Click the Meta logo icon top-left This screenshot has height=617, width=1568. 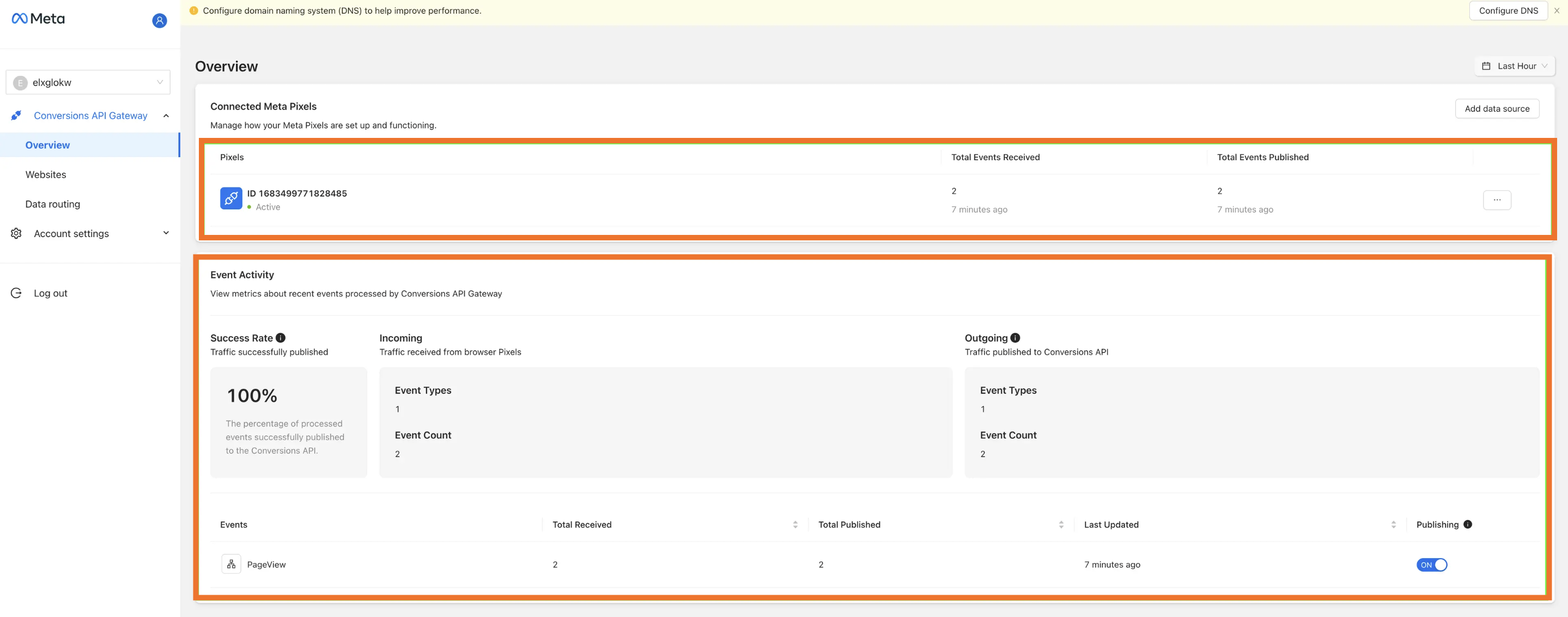coord(20,17)
